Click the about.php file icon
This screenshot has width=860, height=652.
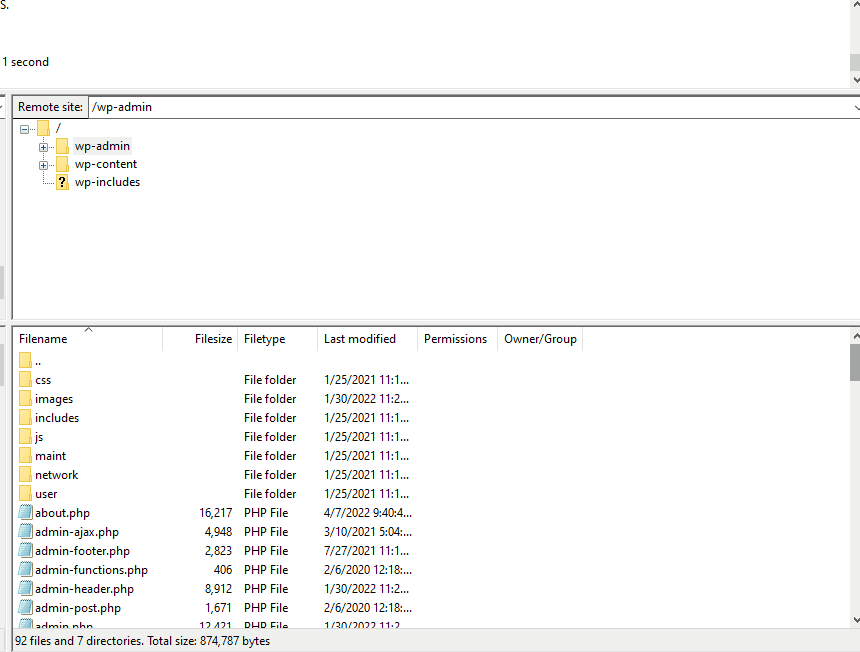pyautogui.click(x=25, y=513)
